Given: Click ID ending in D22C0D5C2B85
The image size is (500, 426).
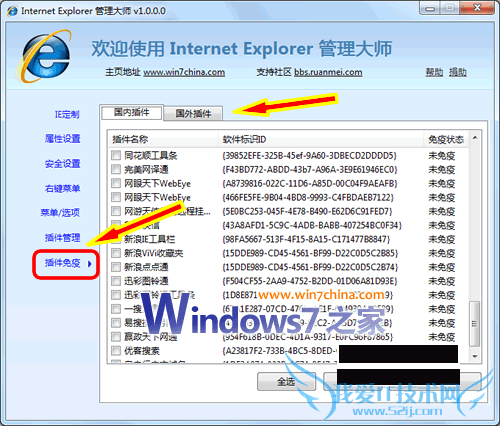Looking at the screenshot, I should tap(310, 253).
